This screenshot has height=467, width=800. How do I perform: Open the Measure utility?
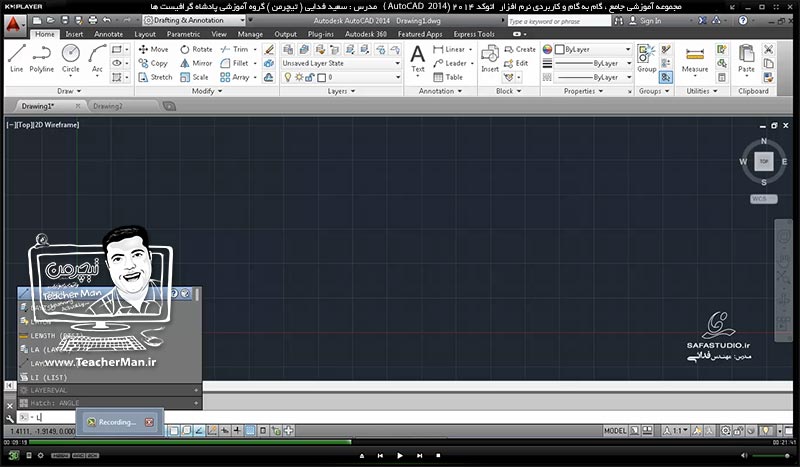(x=695, y=60)
